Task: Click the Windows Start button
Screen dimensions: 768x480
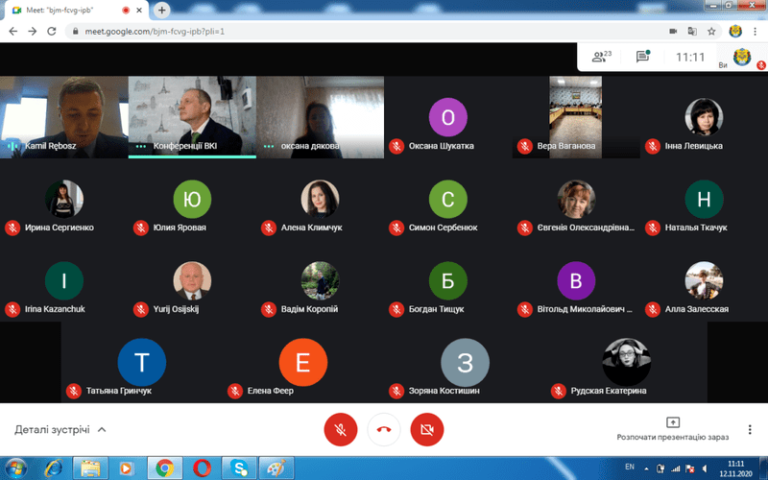Action: click(16, 468)
